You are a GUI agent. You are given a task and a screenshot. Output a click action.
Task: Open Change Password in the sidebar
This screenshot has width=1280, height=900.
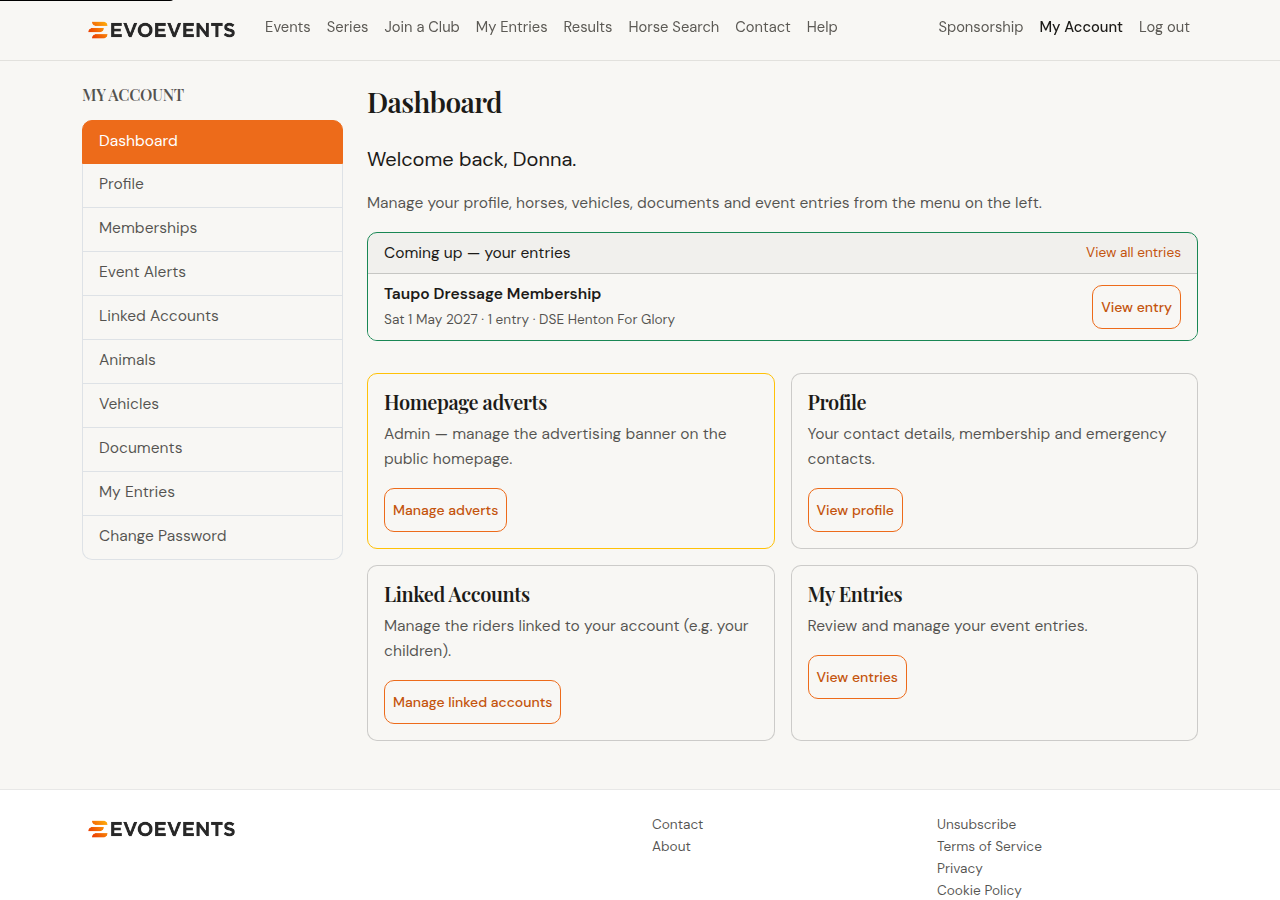pyautogui.click(x=212, y=536)
